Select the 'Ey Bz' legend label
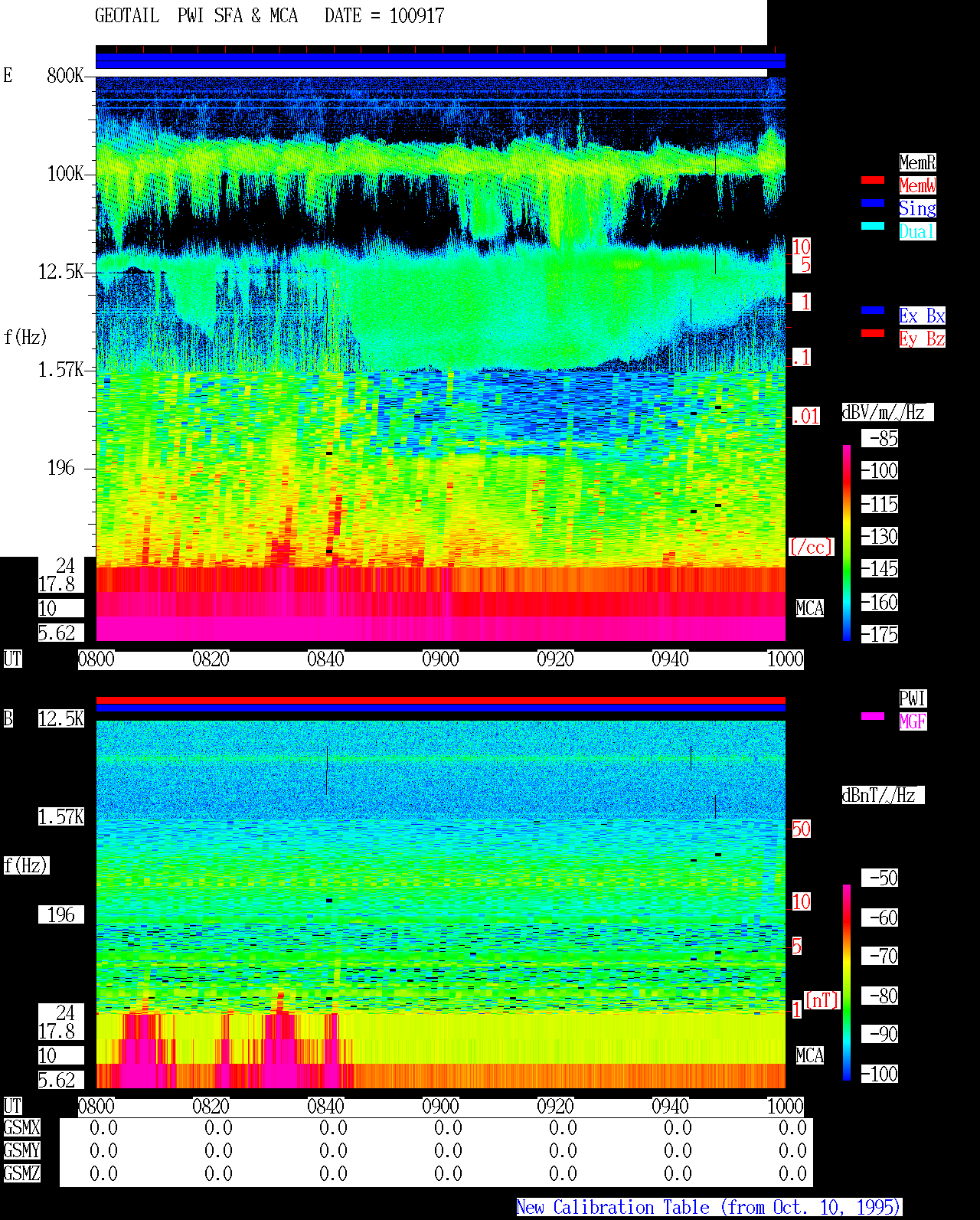Screen dimensions: 980x1220 pyautogui.click(x=922, y=339)
